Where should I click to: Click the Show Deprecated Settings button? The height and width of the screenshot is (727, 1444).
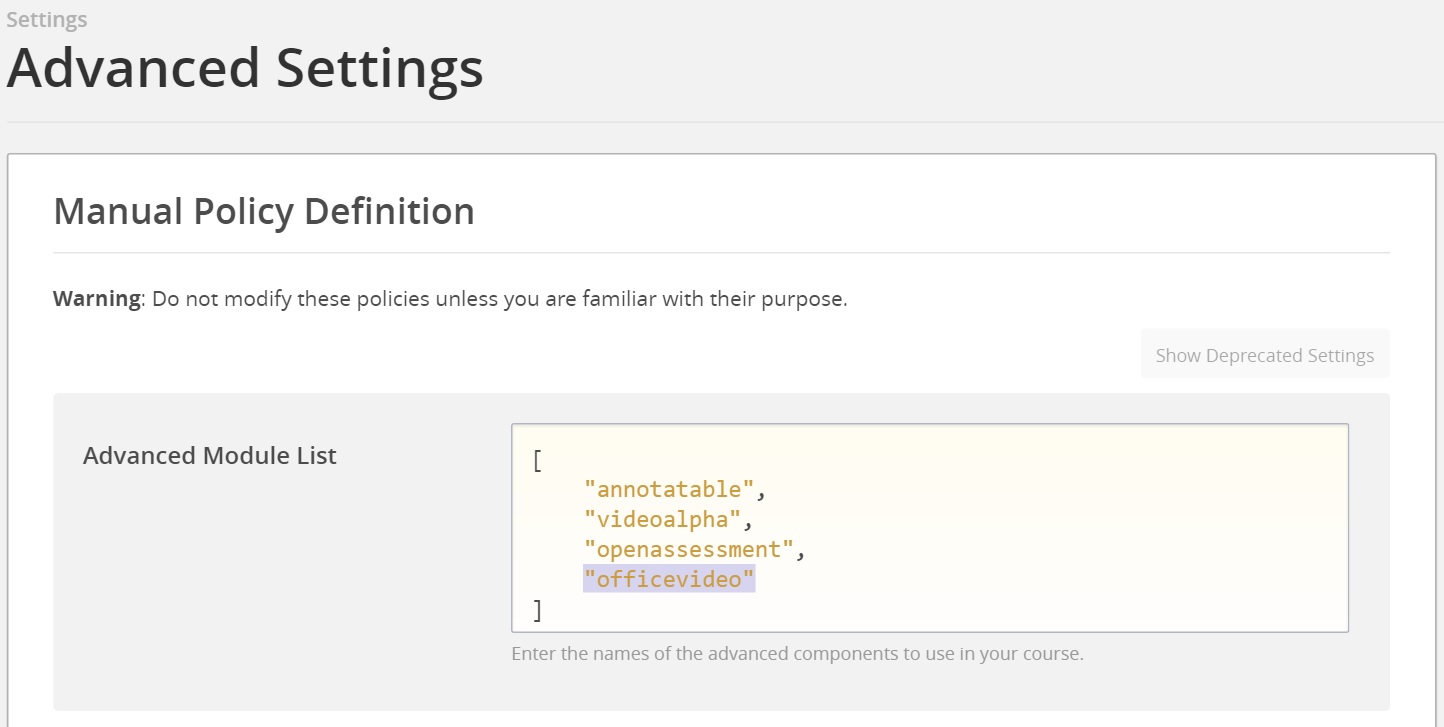click(1265, 355)
